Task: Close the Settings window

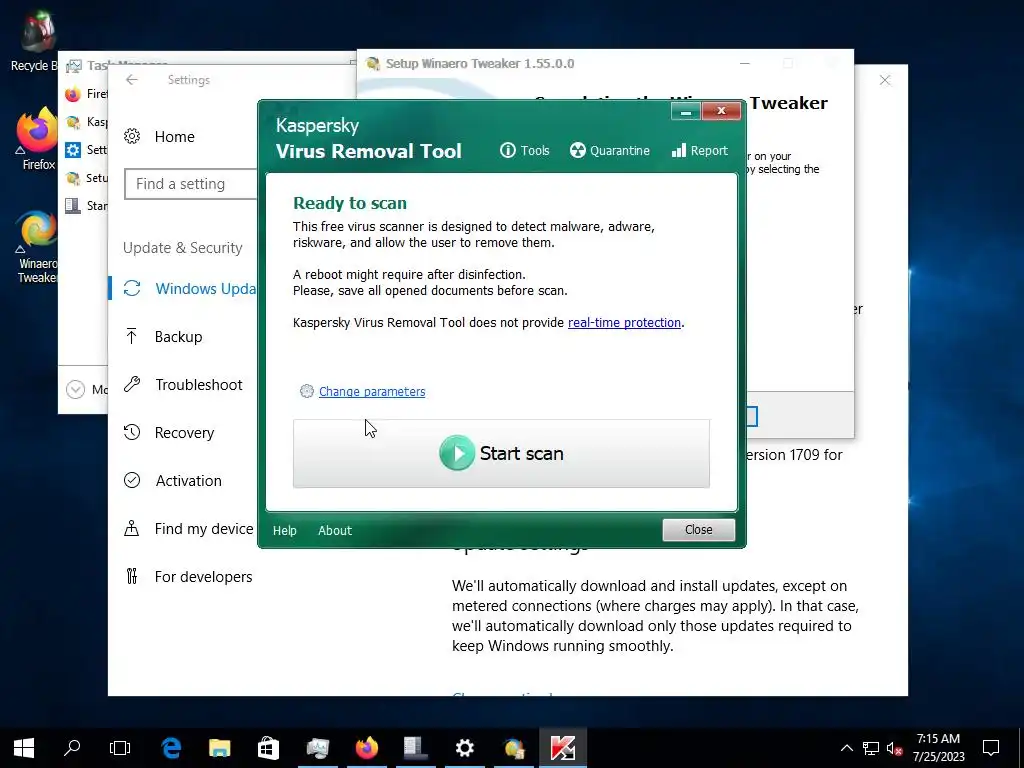Action: tap(885, 80)
